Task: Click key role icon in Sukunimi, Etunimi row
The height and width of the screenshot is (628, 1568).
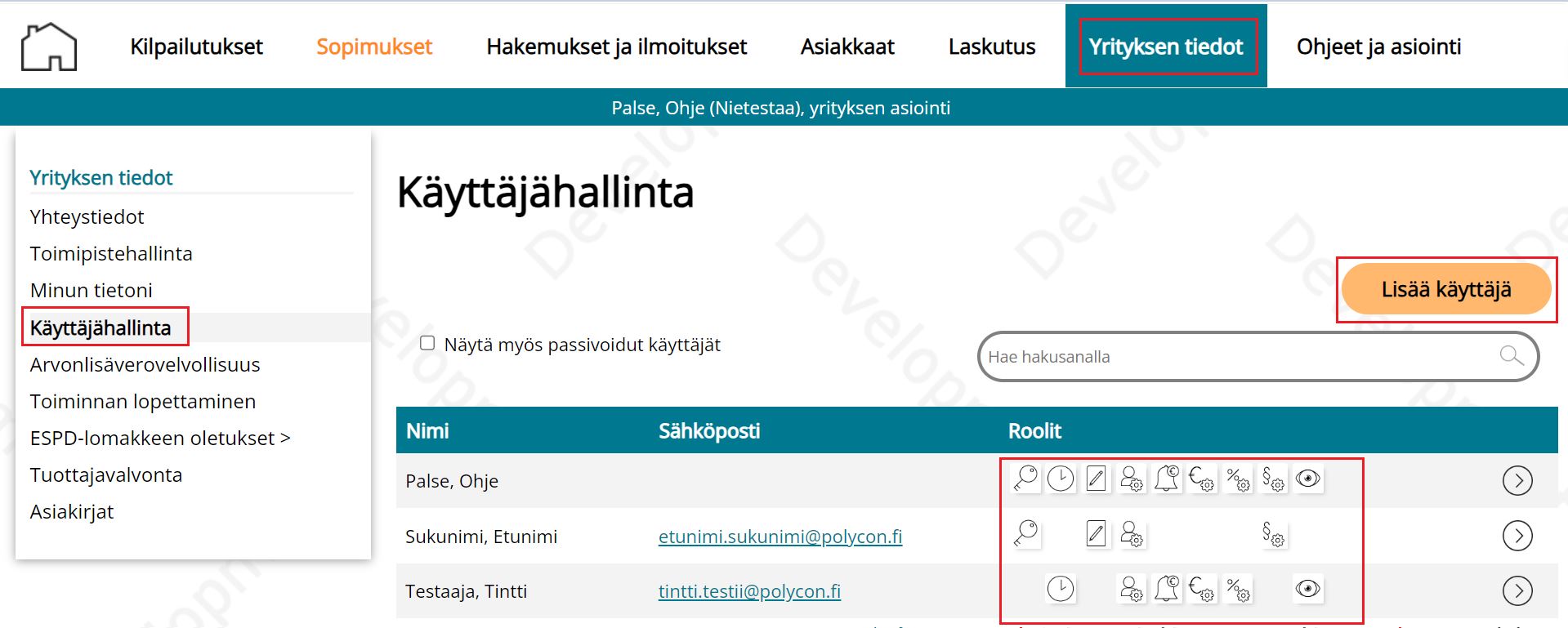Action: [x=1025, y=534]
